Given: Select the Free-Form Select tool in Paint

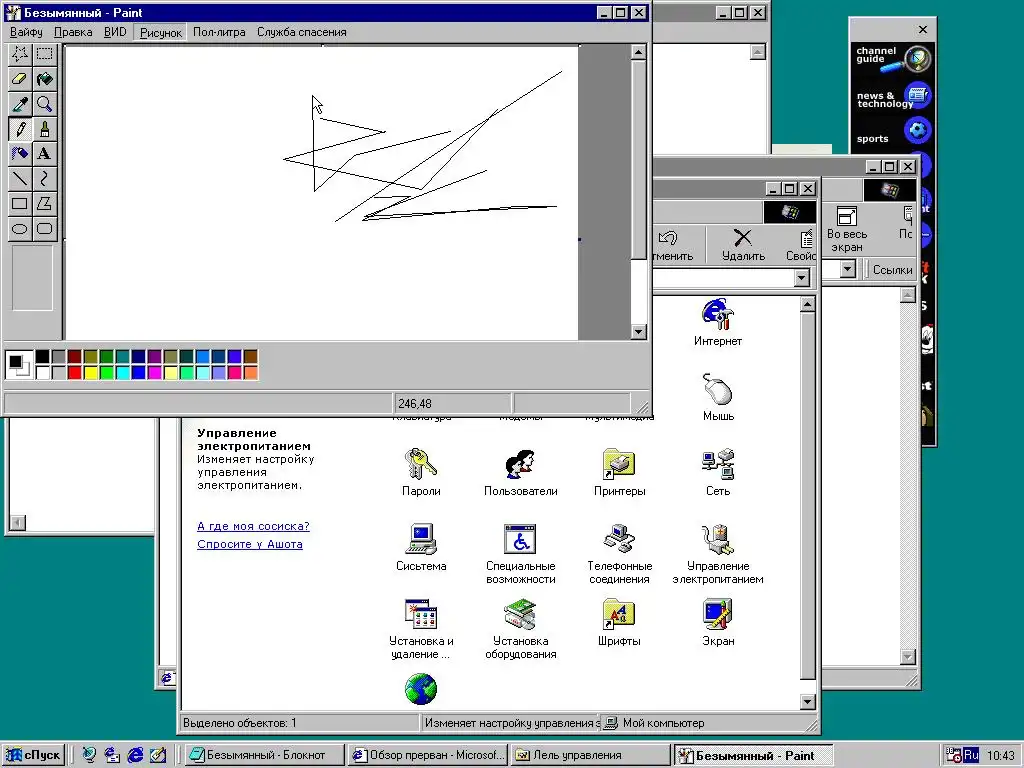Looking at the screenshot, I should pos(20,54).
